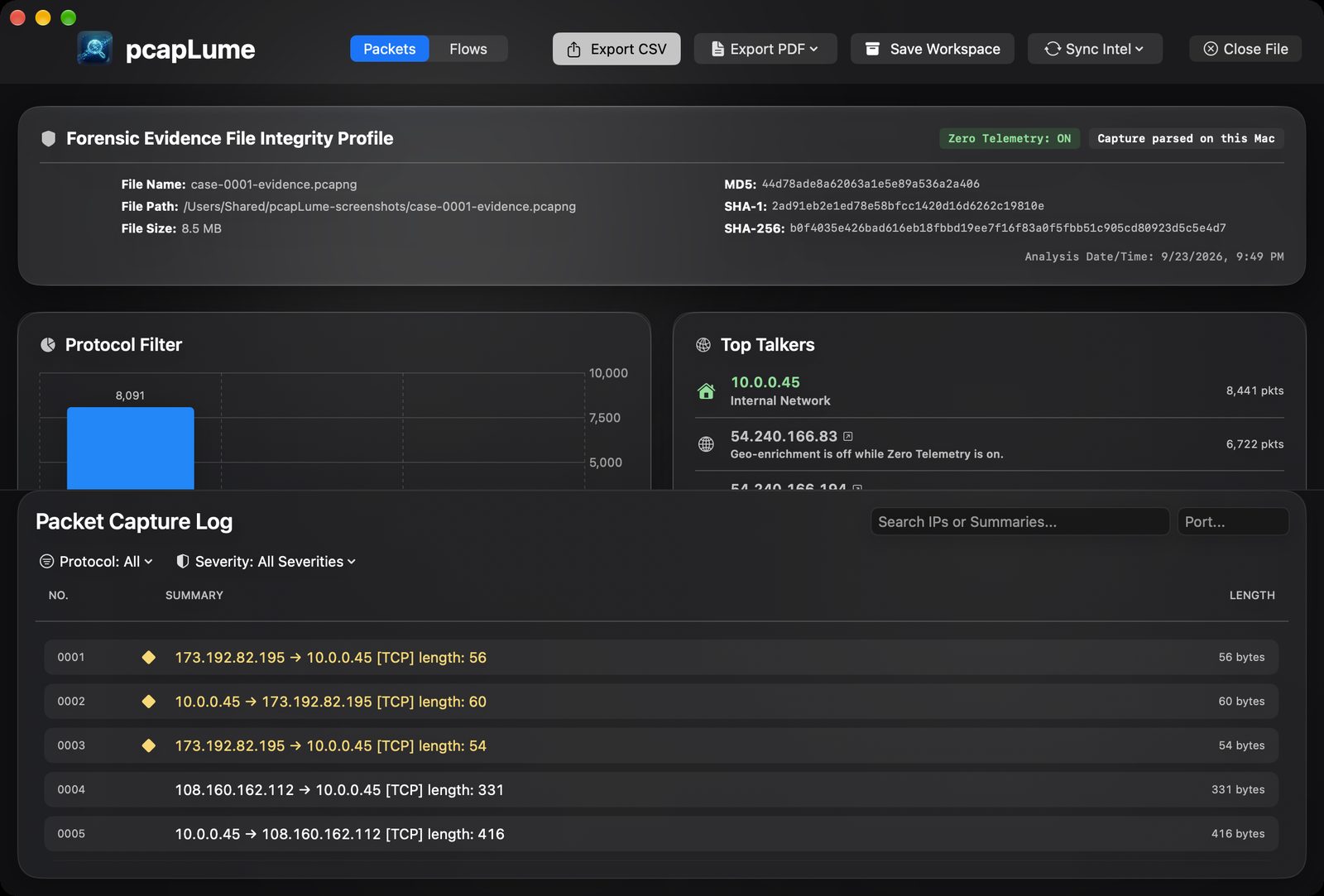Click the SHA-256 hash value
This screenshot has height=896, width=1324.
[1008, 228]
